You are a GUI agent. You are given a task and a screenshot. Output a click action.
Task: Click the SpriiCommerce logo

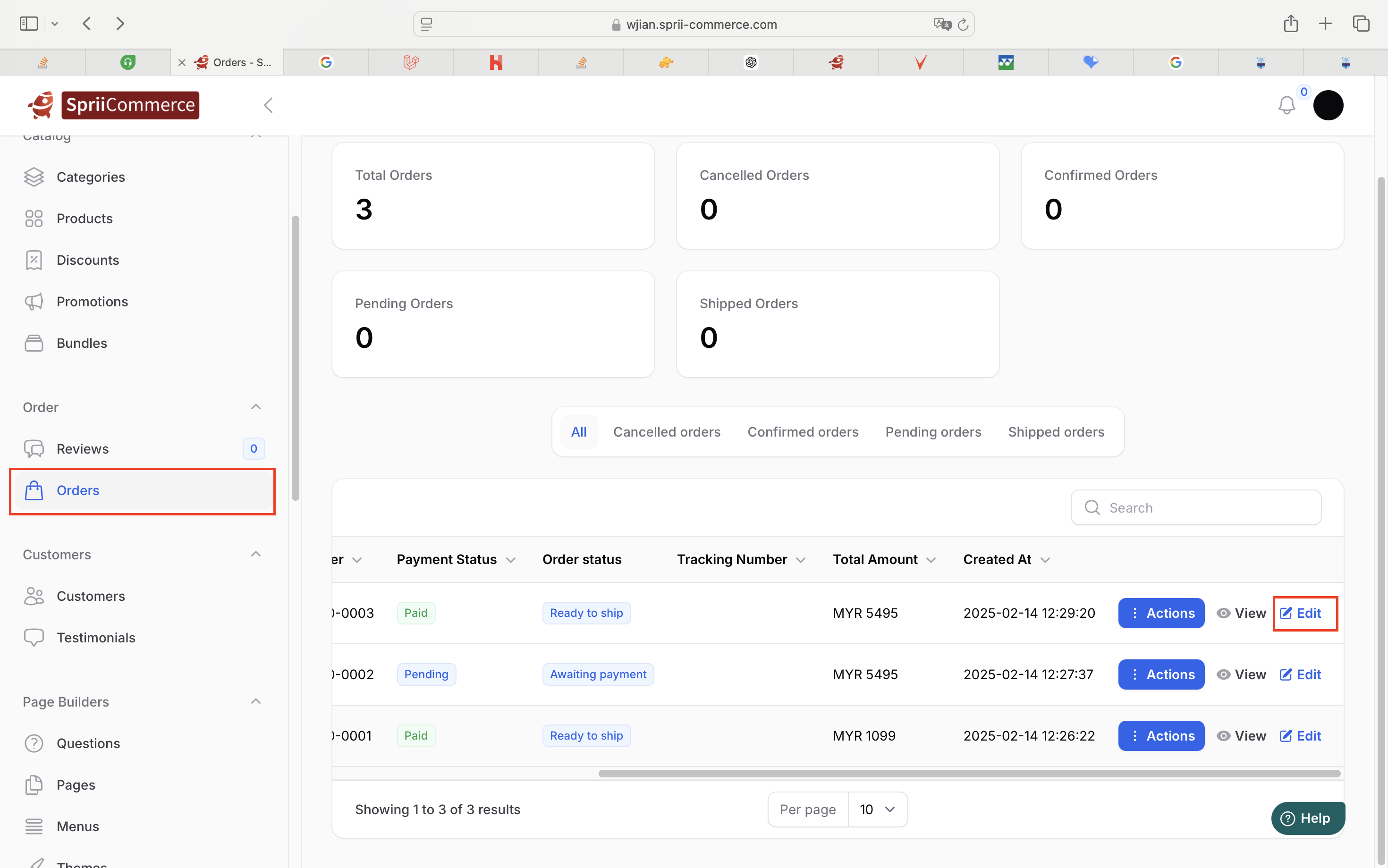coord(114,105)
